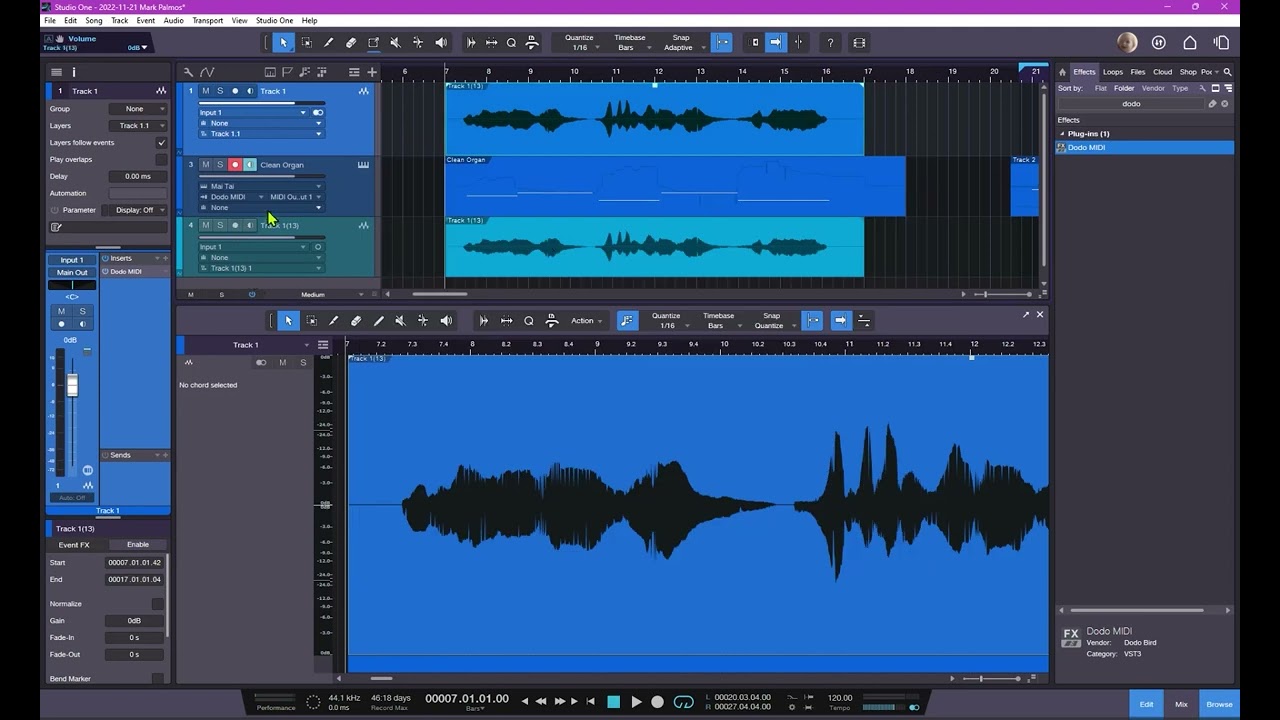The width and height of the screenshot is (1280, 720).
Task: Open the video player icon in toolbar
Action: click(x=859, y=43)
